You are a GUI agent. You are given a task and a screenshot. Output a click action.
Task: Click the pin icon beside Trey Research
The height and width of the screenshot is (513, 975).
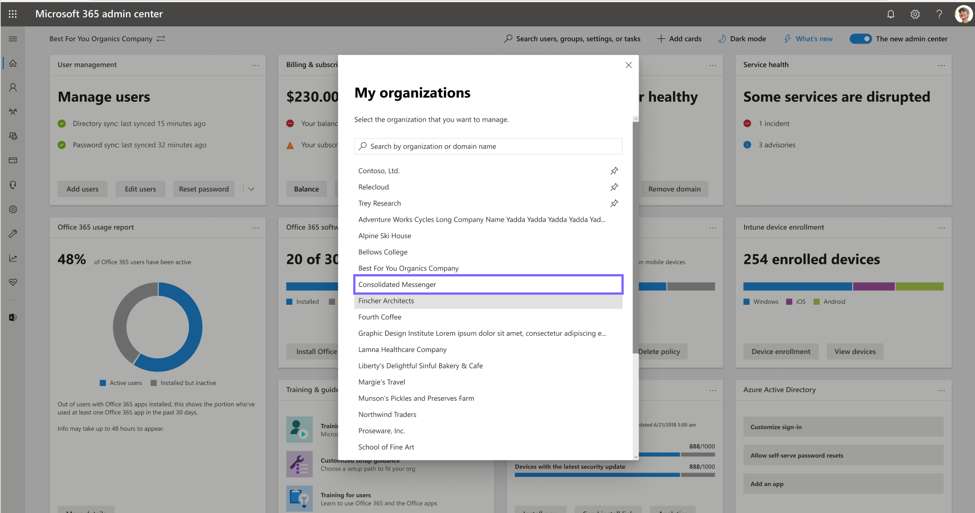click(x=614, y=203)
